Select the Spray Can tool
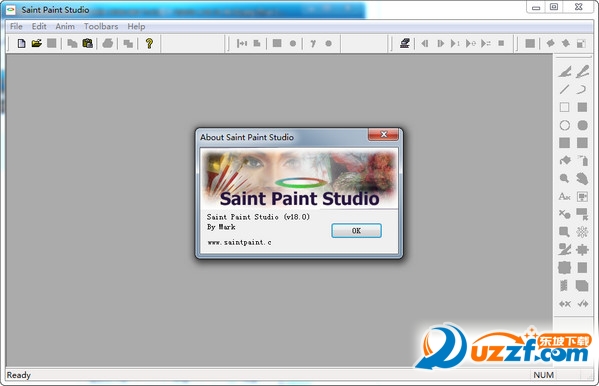The width and height of the screenshot is (599, 386). click(582, 161)
